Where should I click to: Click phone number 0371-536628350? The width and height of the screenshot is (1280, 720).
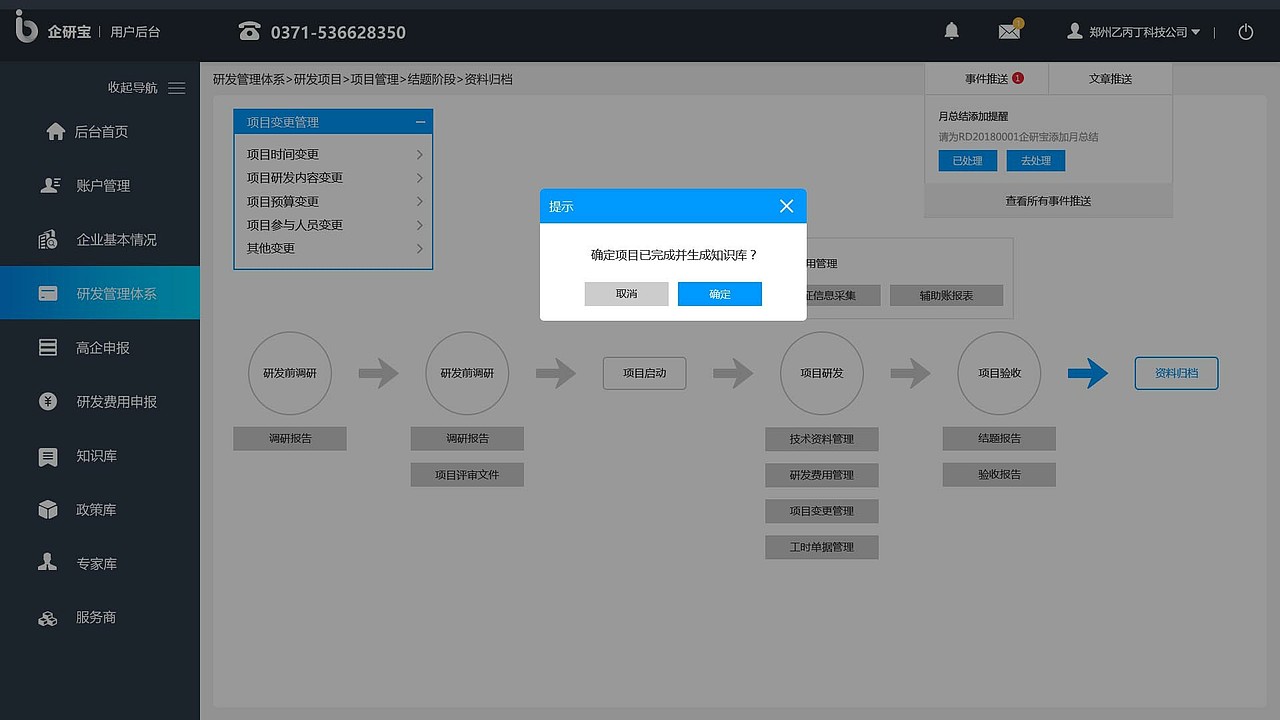pyautogui.click(x=338, y=32)
